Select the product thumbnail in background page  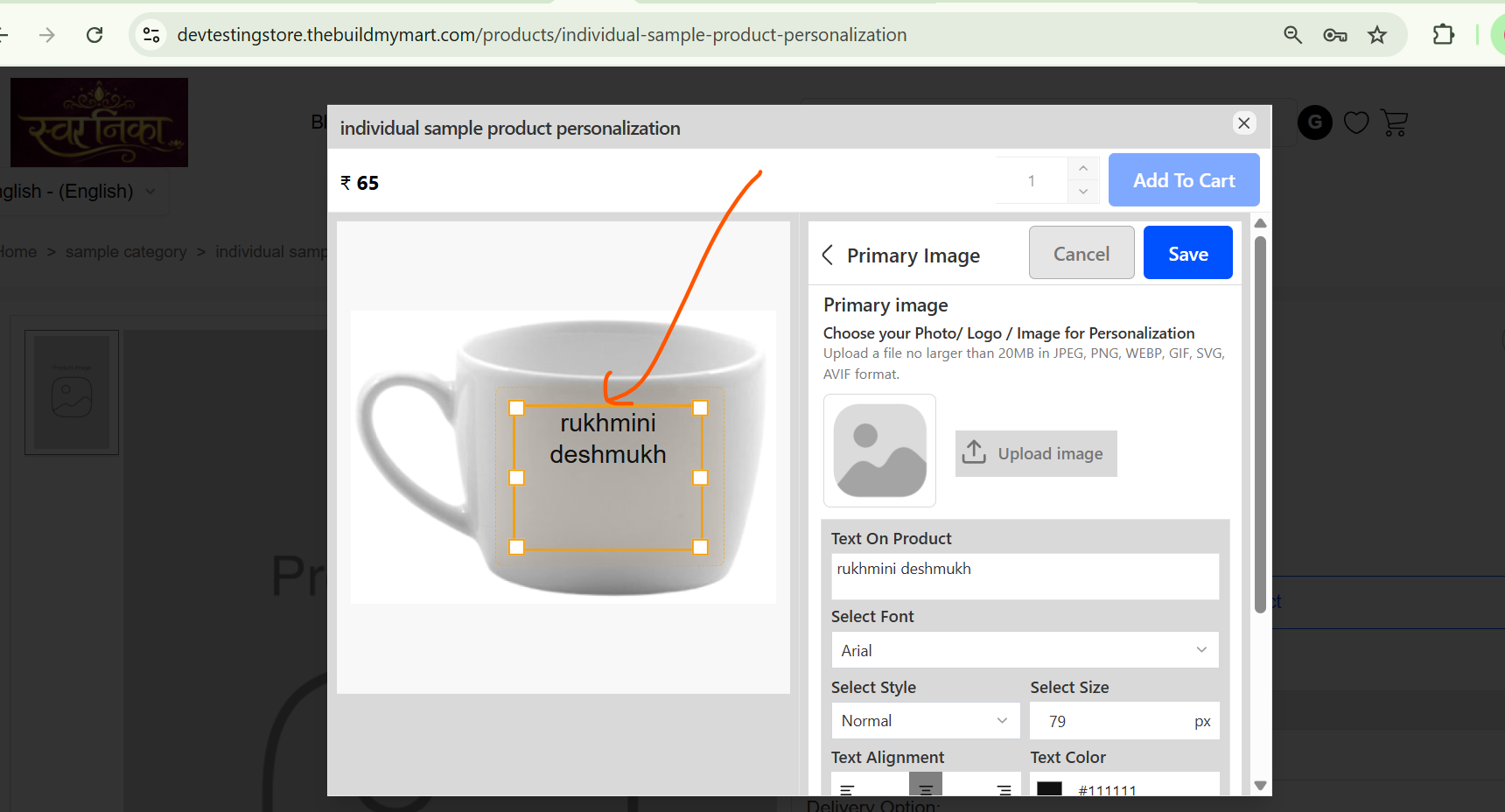(72, 392)
